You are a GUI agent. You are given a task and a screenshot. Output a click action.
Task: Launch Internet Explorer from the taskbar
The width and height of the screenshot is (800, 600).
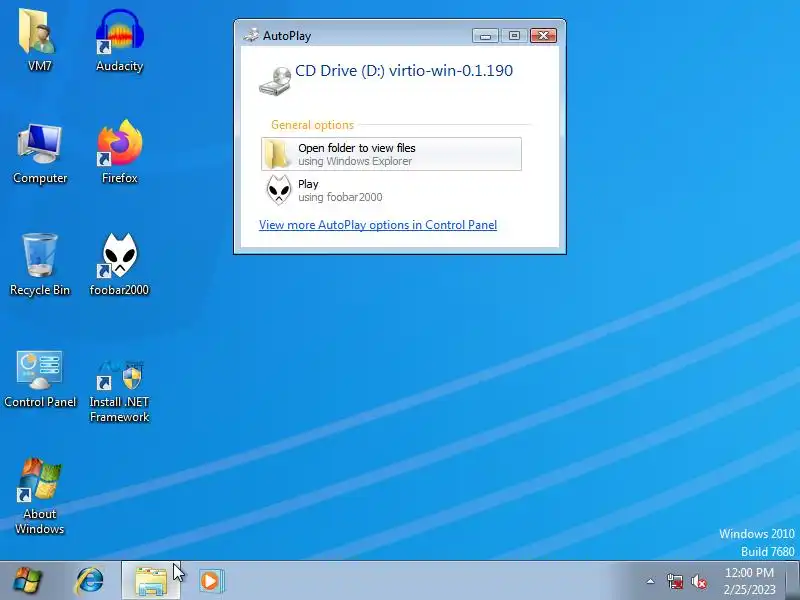(89, 581)
